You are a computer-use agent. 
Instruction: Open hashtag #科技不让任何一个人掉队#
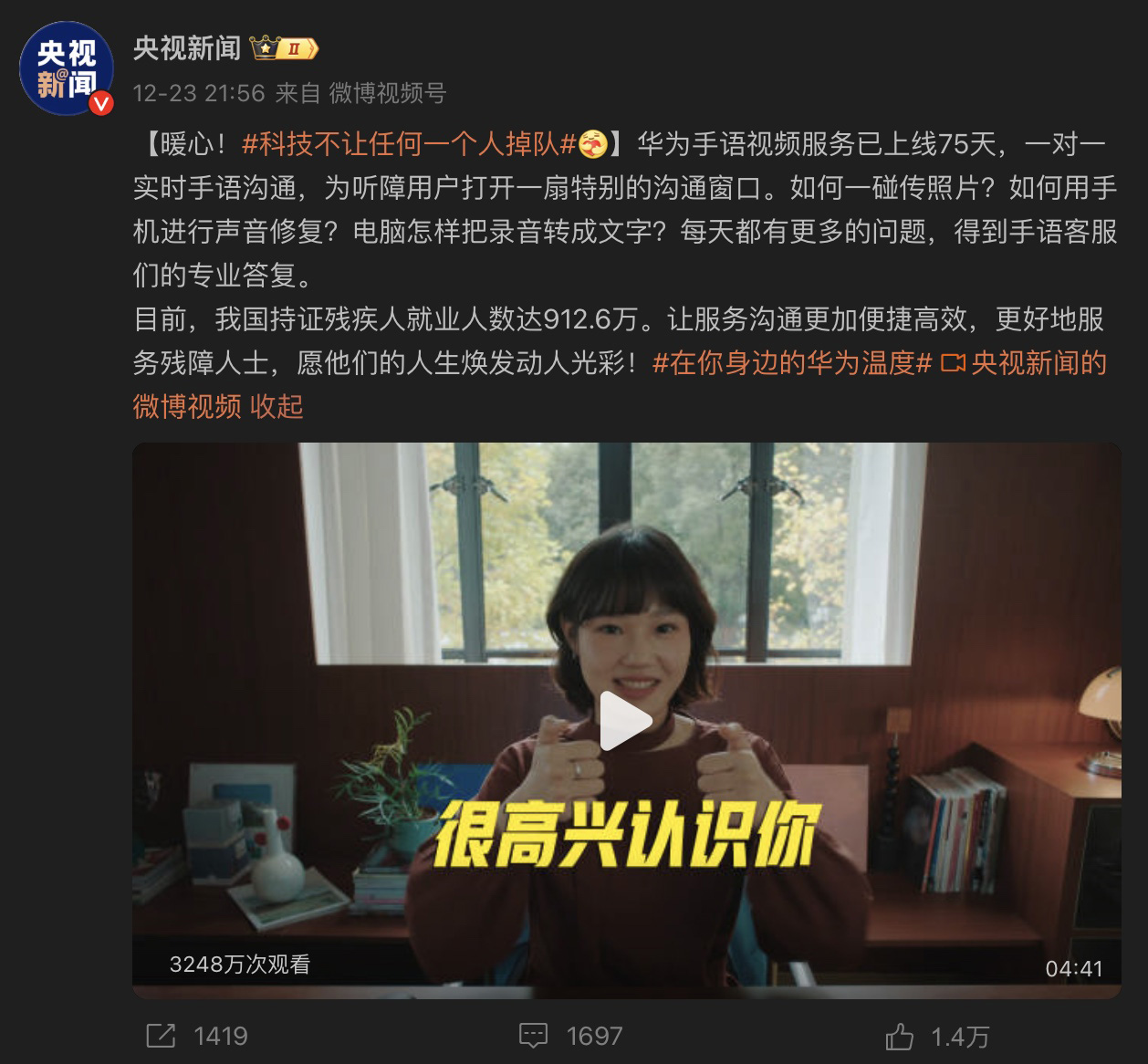coord(409,143)
